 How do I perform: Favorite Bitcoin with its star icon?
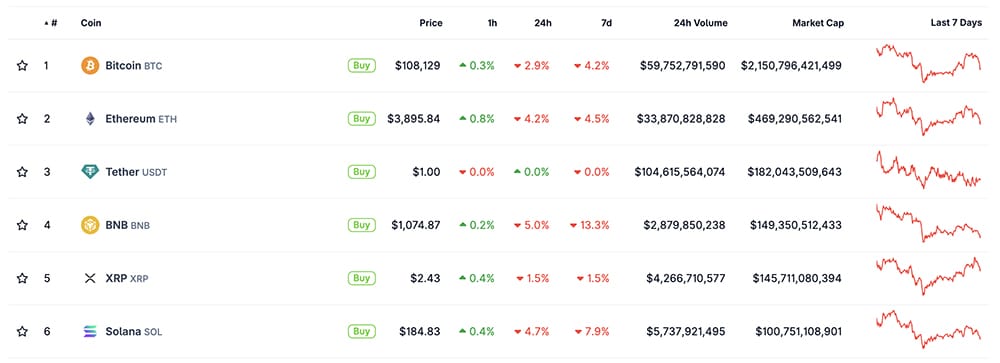click(x=22, y=66)
